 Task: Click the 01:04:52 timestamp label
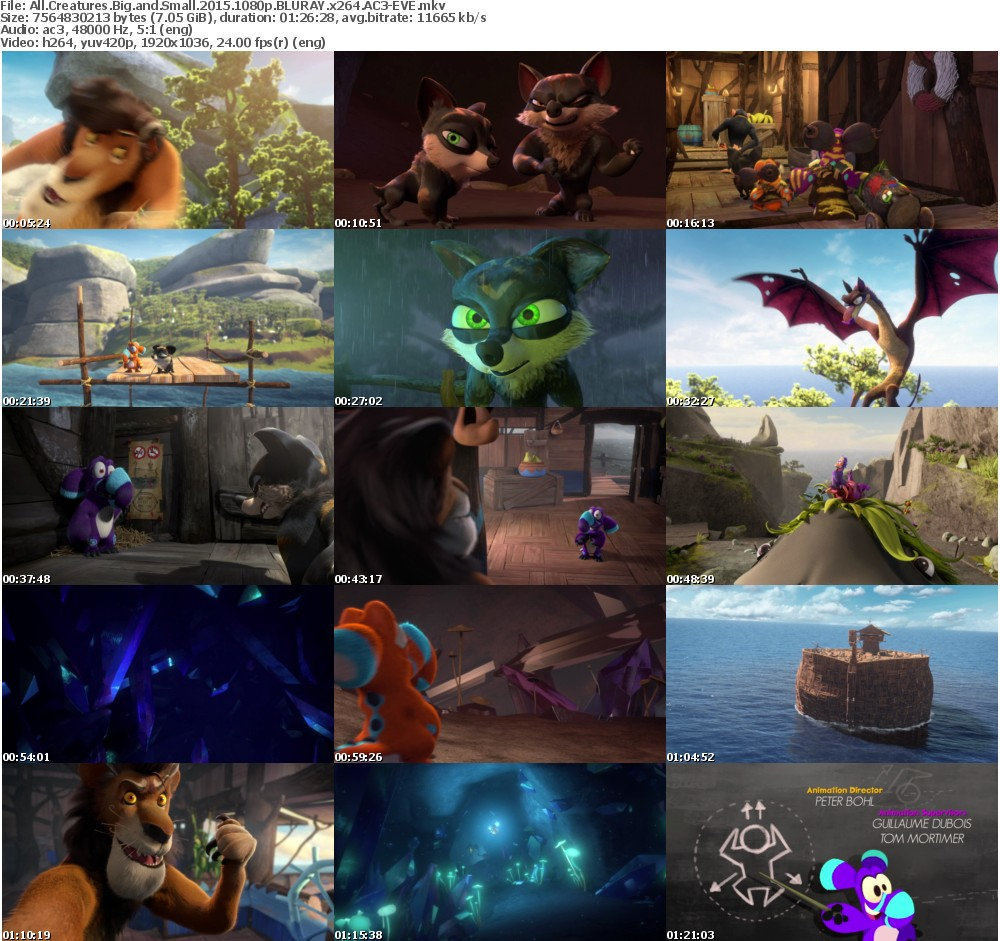[x=691, y=757]
